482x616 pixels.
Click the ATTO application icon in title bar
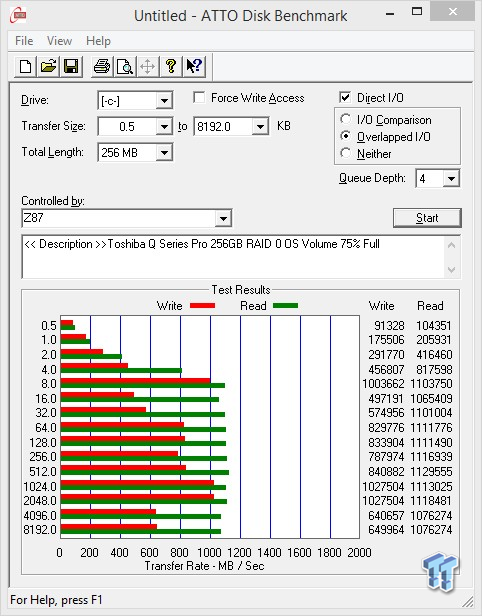point(18,15)
